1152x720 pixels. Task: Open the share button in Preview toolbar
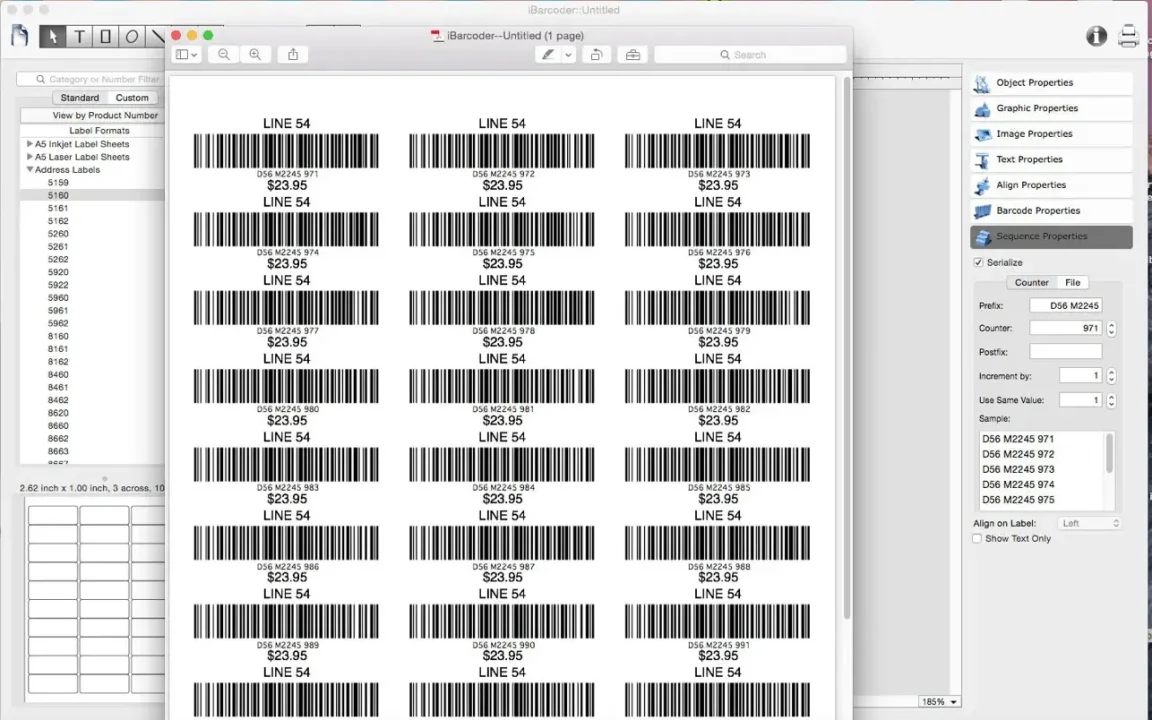[x=293, y=54]
